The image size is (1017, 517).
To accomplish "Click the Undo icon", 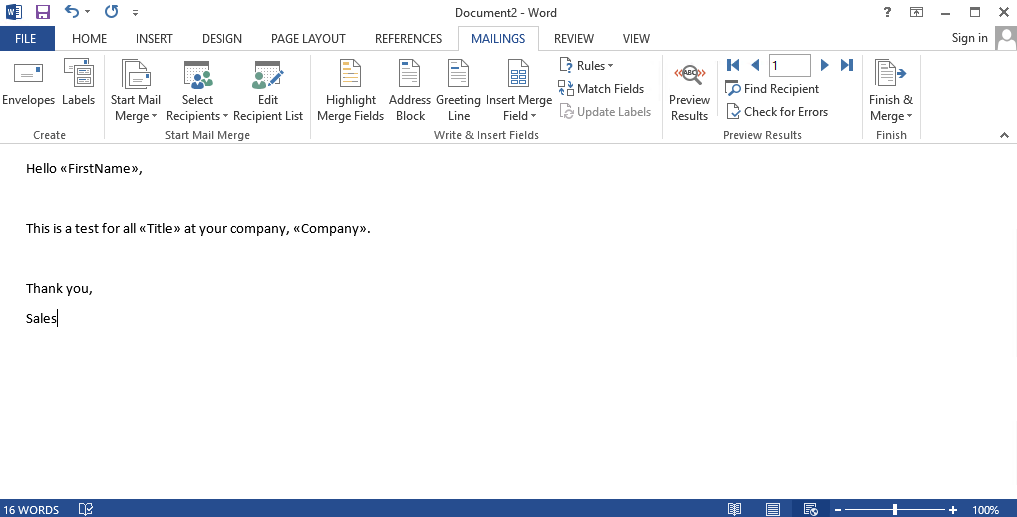I will point(72,11).
